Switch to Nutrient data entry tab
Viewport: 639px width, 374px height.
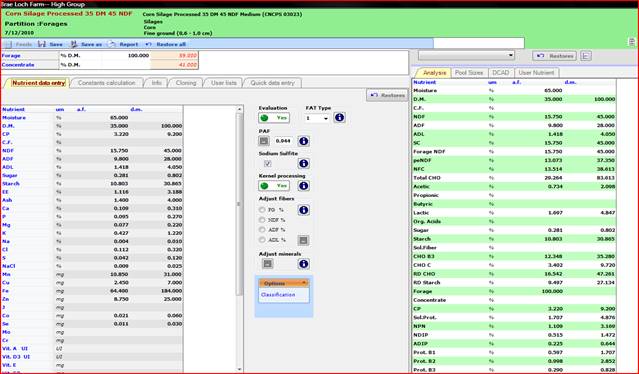click(x=38, y=83)
